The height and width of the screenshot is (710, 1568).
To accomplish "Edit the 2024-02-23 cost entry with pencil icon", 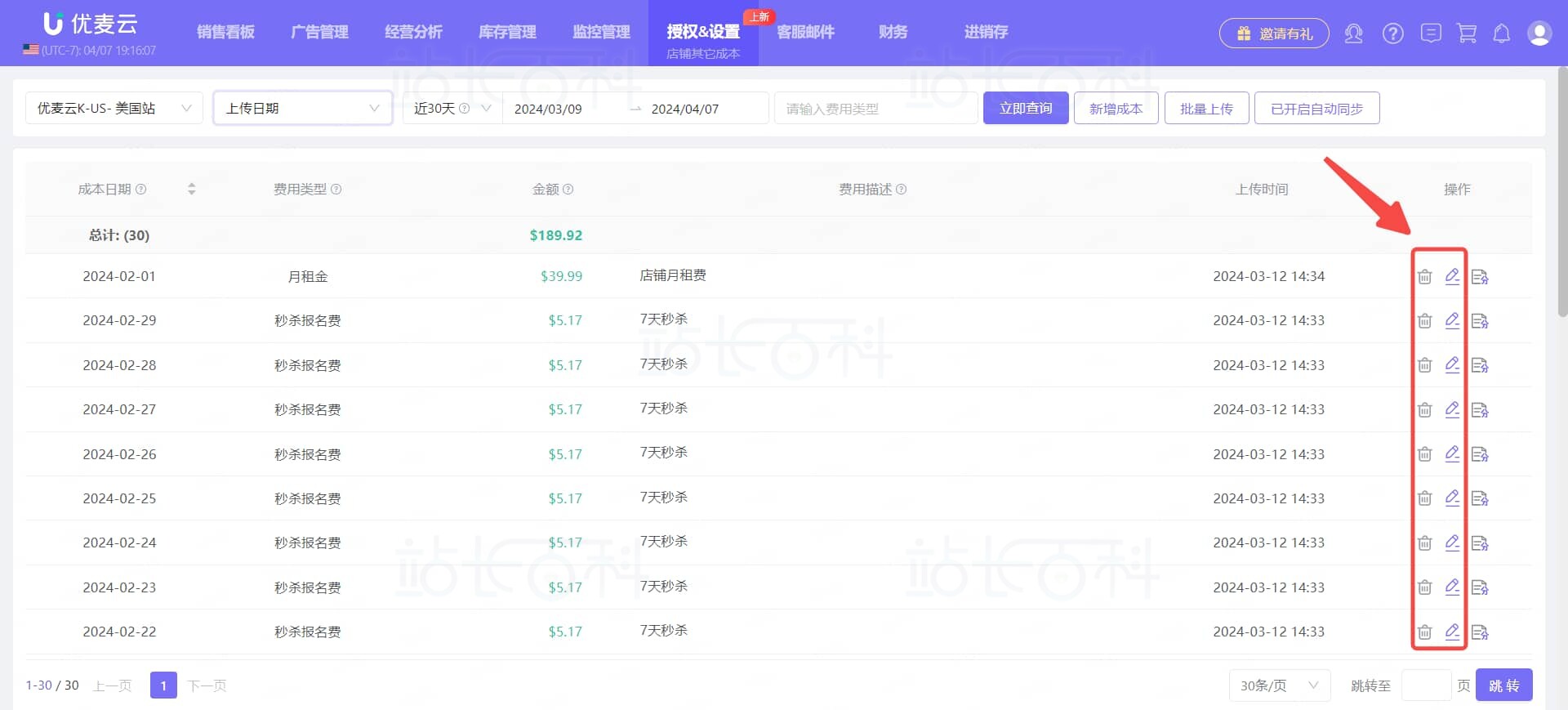I will point(1452,587).
